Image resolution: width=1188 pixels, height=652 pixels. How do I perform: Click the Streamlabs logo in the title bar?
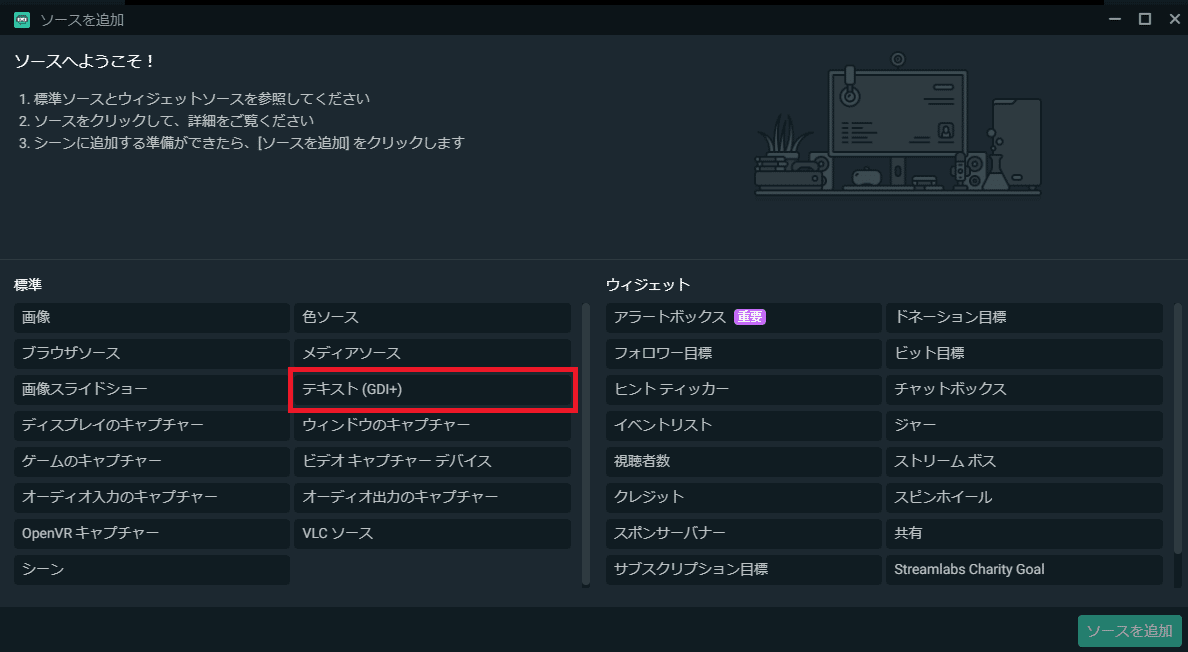pyautogui.click(x=22, y=20)
